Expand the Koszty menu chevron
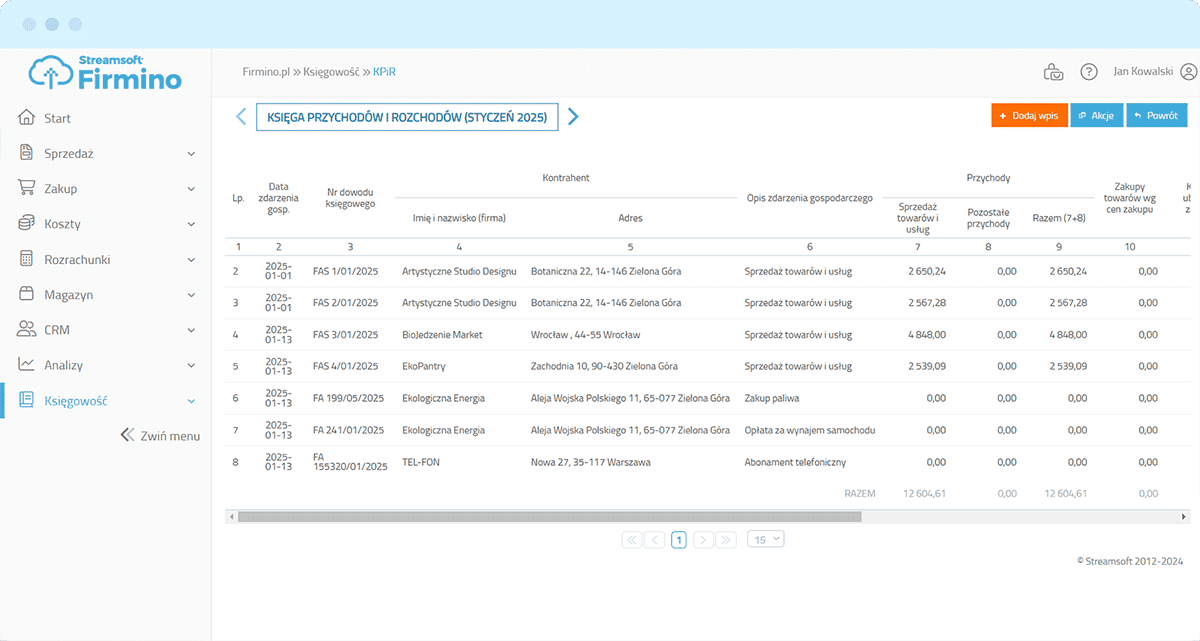 191,224
